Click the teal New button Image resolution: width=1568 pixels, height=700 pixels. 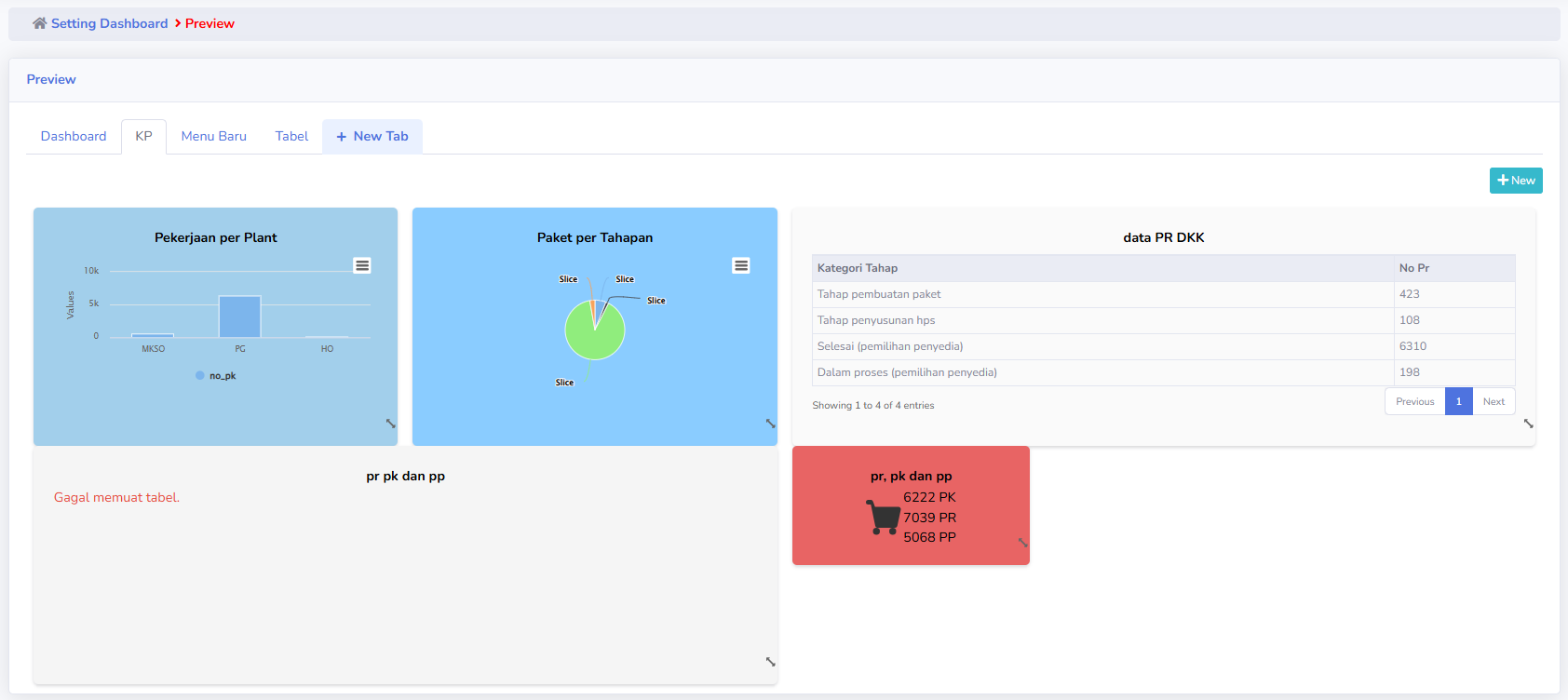pos(1516,181)
